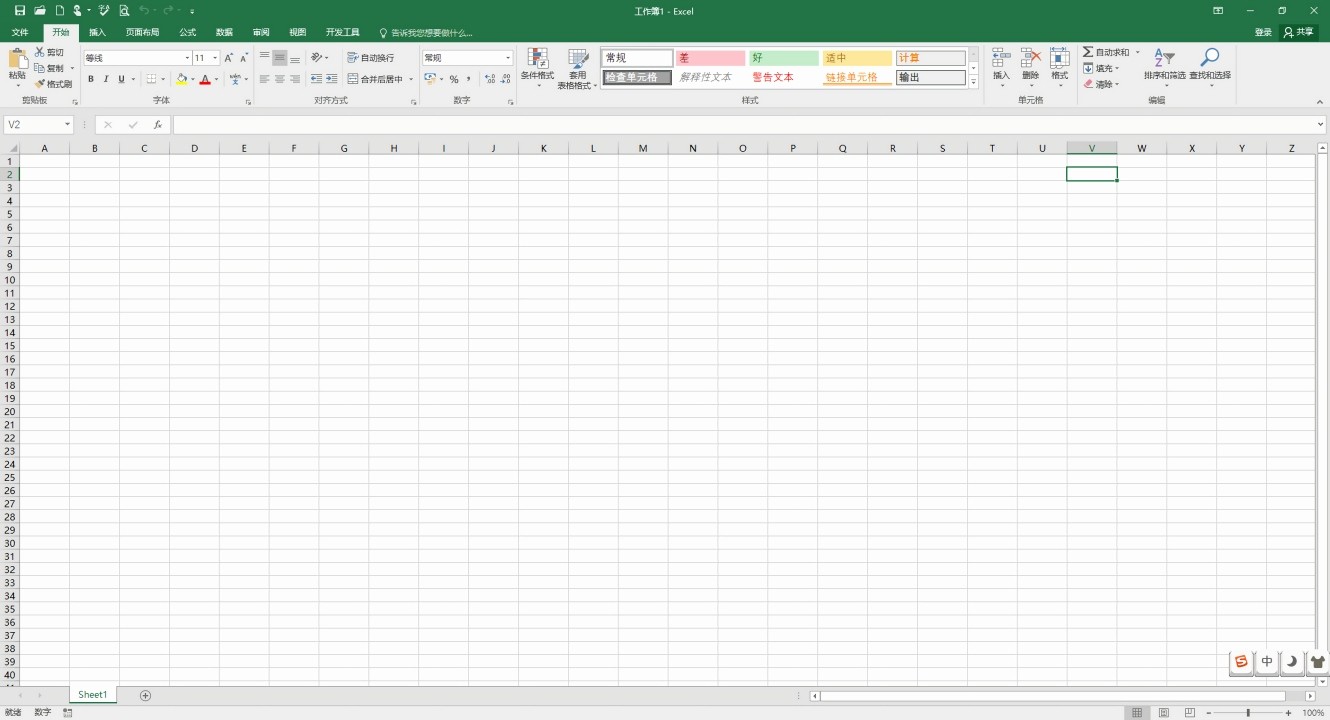This screenshot has width=1330, height=720.
Task: Select the Italic formatting icon
Action: pos(105,79)
